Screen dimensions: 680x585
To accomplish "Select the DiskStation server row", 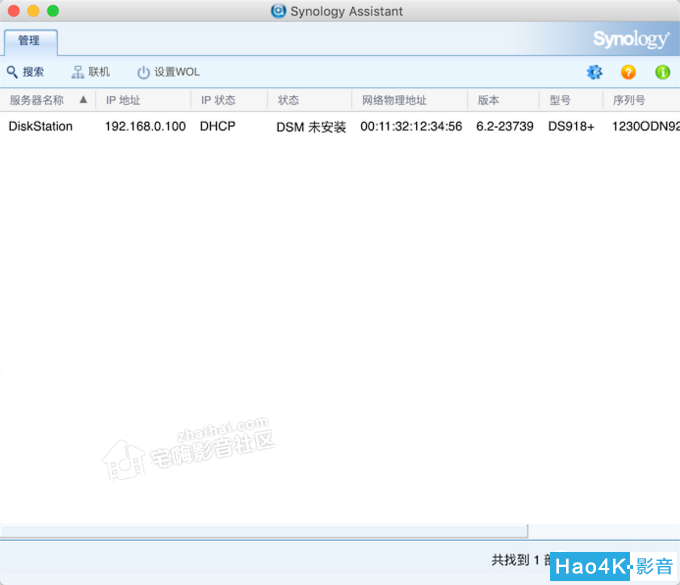I will pyautogui.click(x=340, y=126).
